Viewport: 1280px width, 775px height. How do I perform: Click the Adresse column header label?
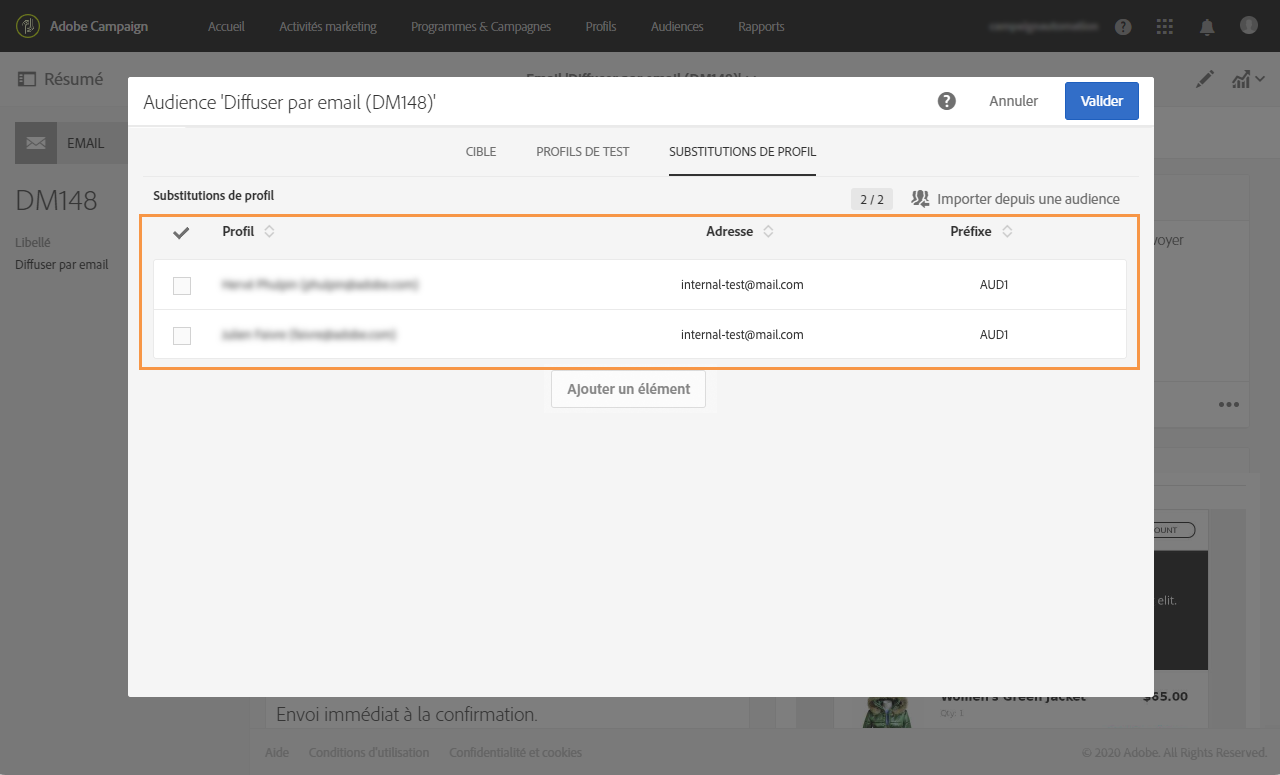pyautogui.click(x=730, y=232)
